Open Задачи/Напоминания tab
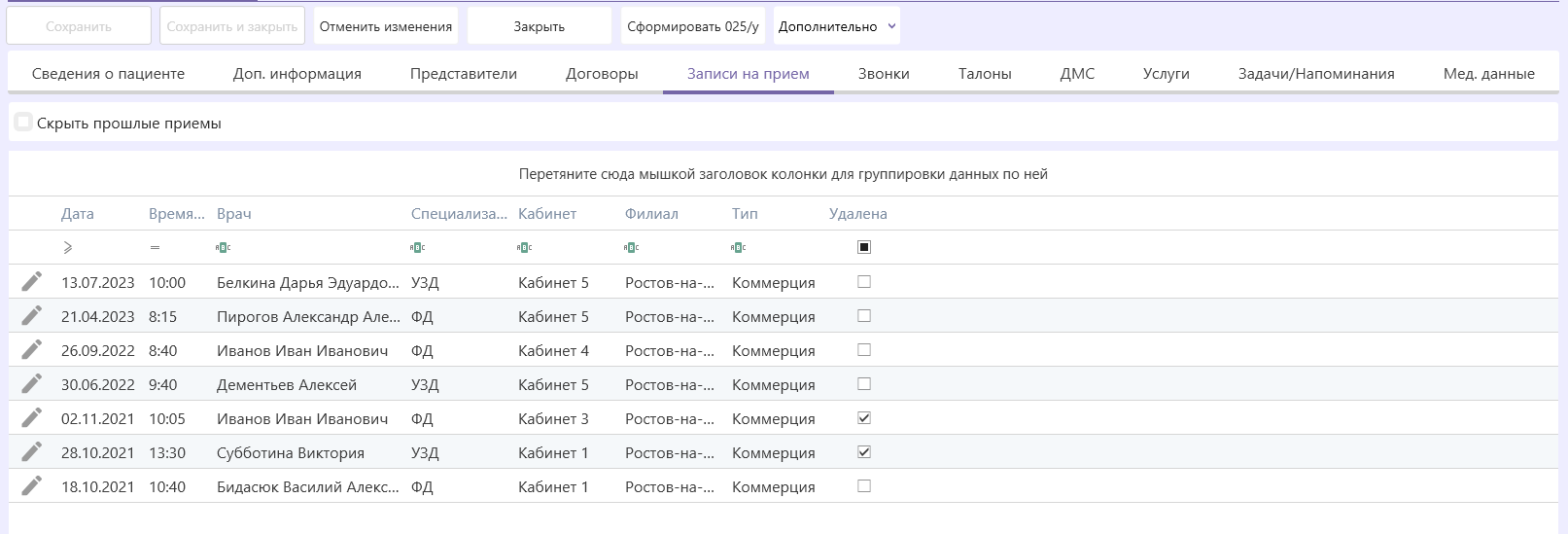The height and width of the screenshot is (534, 1568). pyautogui.click(x=1316, y=74)
